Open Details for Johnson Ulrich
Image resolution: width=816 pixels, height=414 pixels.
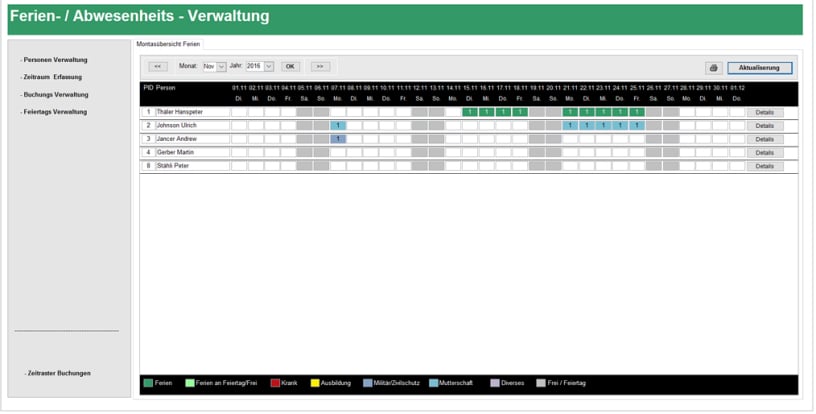pyautogui.click(x=764, y=126)
